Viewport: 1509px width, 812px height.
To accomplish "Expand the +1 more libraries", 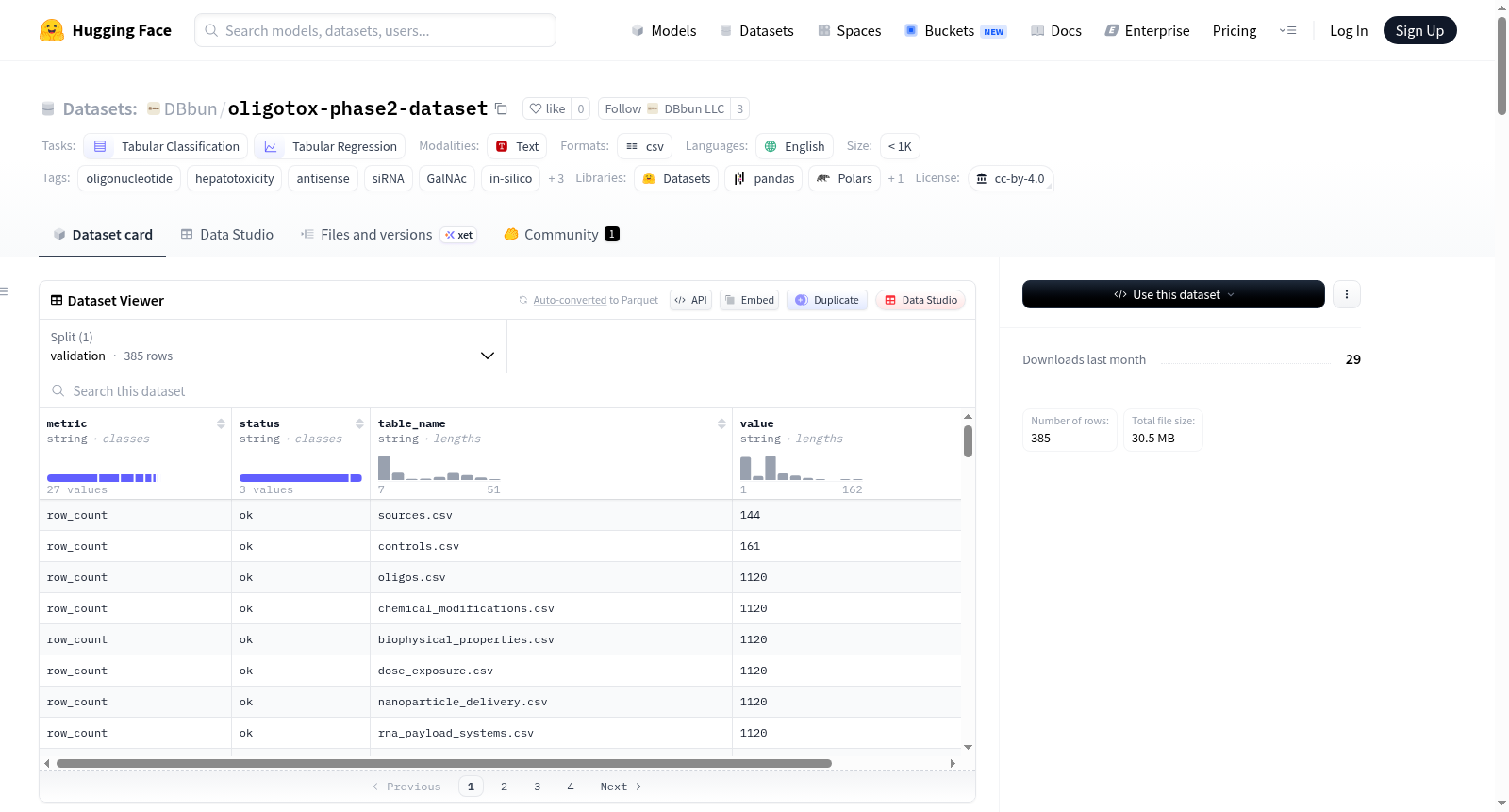I will (895, 179).
